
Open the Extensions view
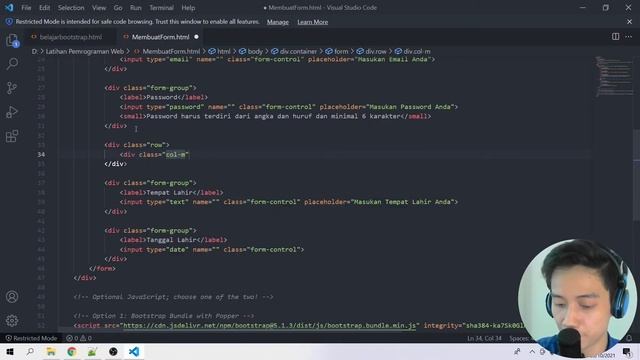click(x=12, y=136)
